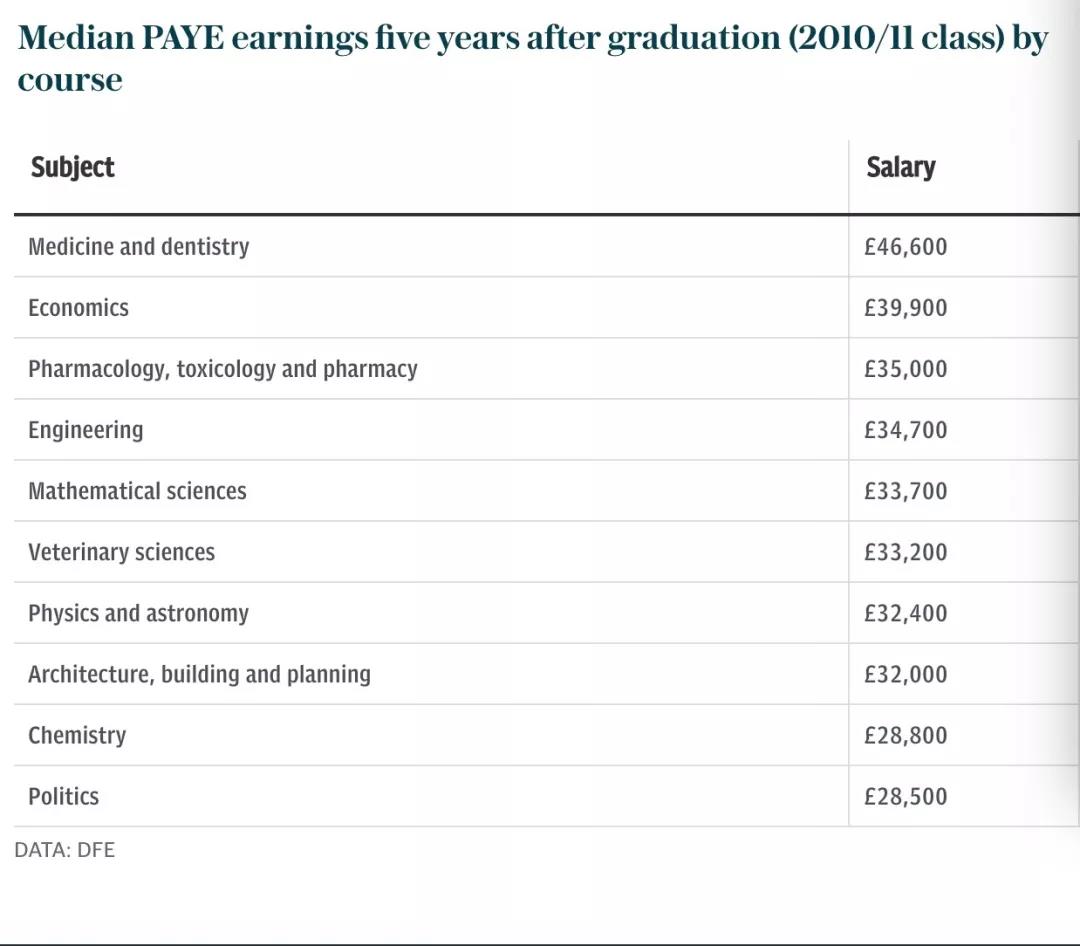1080x946 pixels.
Task: Click the £34,700 salary cell
Action: click(x=905, y=430)
